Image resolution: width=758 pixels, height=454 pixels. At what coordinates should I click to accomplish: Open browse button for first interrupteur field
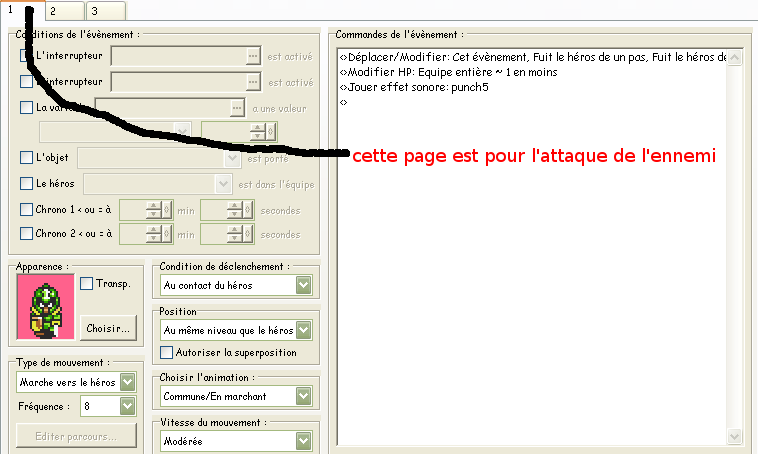pyautogui.click(x=253, y=56)
